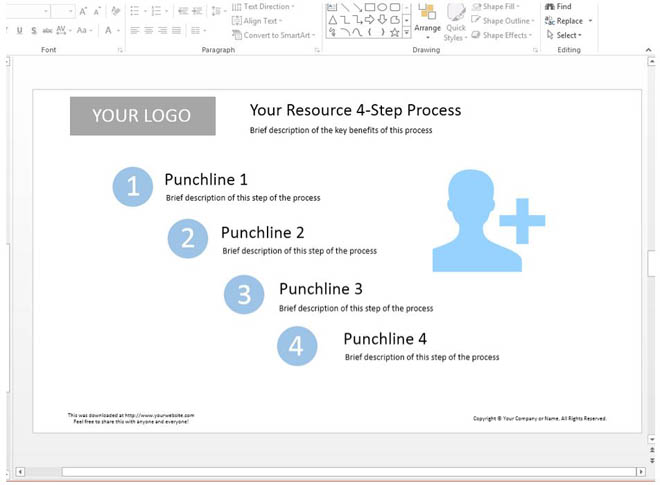Select the five-point star shape
Image resolution: width=660 pixels, height=485 pixels.
click(395, 32)
